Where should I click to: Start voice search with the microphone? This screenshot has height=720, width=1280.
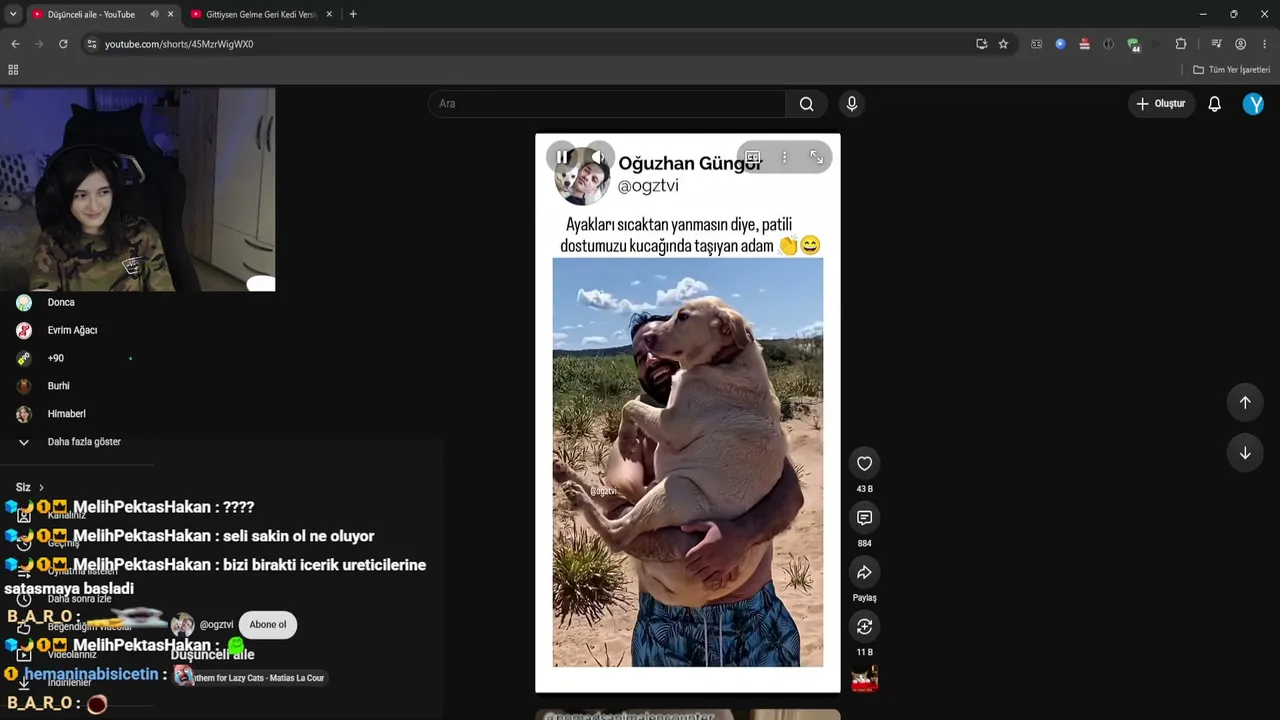pos(852,104)
